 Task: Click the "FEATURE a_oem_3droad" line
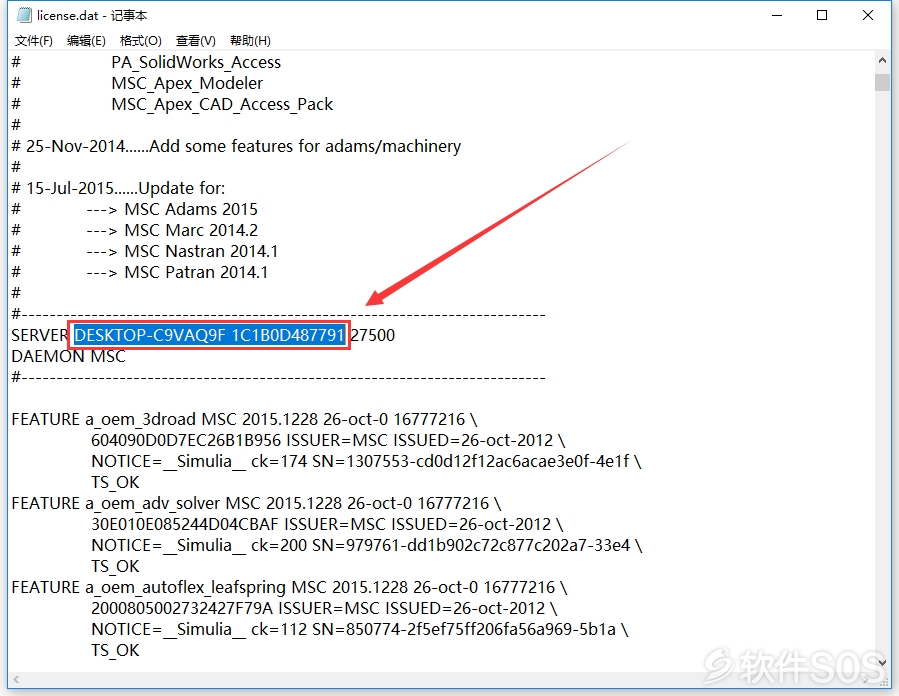click(244, 420)
